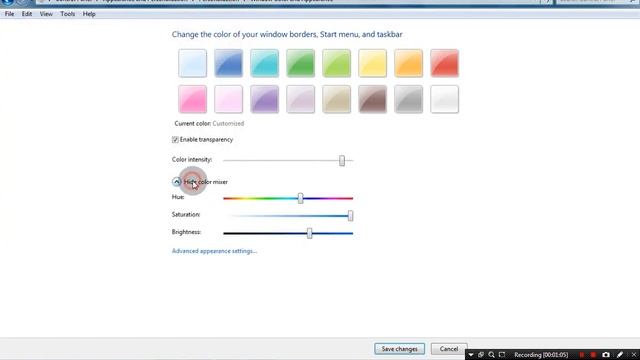Select the Sea teal color swatch
Viewport: 640px width, 360px height.
click(x=264, y=63)
